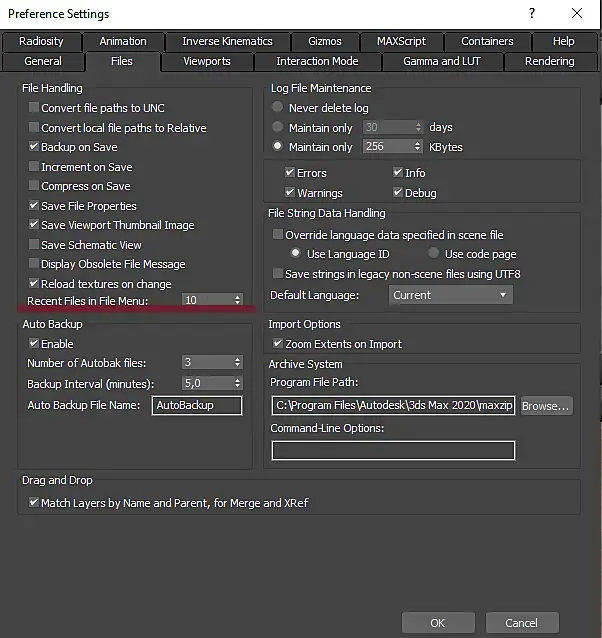Uncheck the Info log checkbox

398,173
